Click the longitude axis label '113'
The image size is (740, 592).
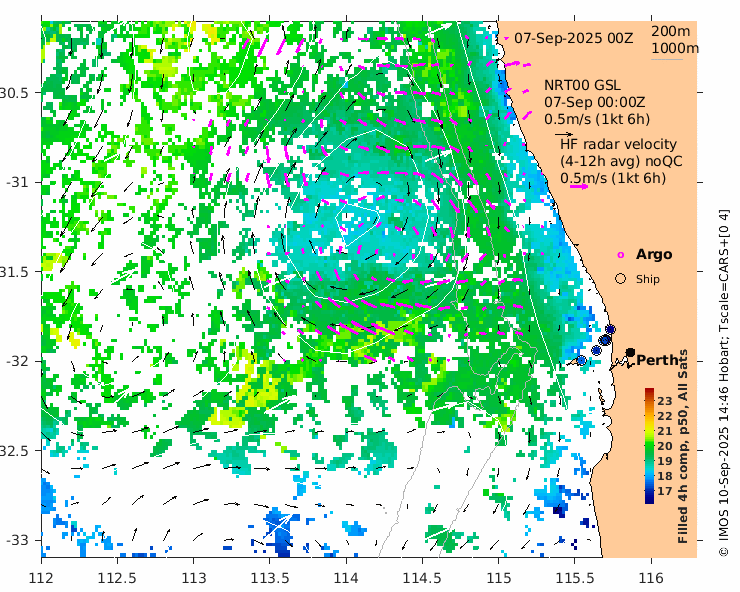coord(193,578)
